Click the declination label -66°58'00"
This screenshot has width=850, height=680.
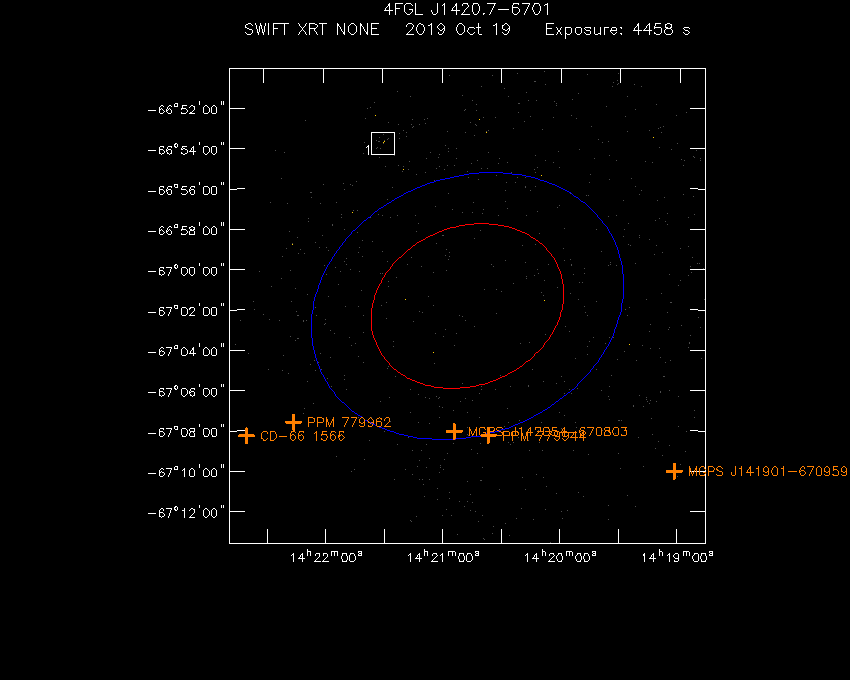coord(186,230)
